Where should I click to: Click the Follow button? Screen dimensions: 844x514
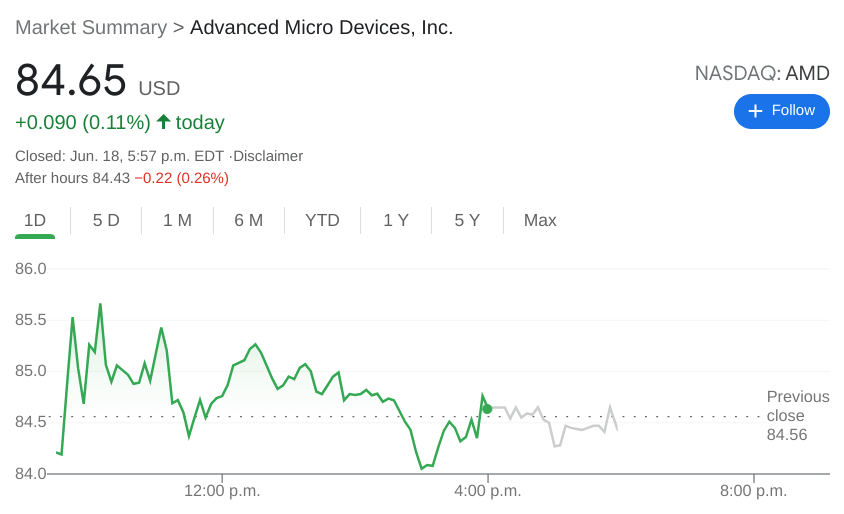[x=781, y=111]
